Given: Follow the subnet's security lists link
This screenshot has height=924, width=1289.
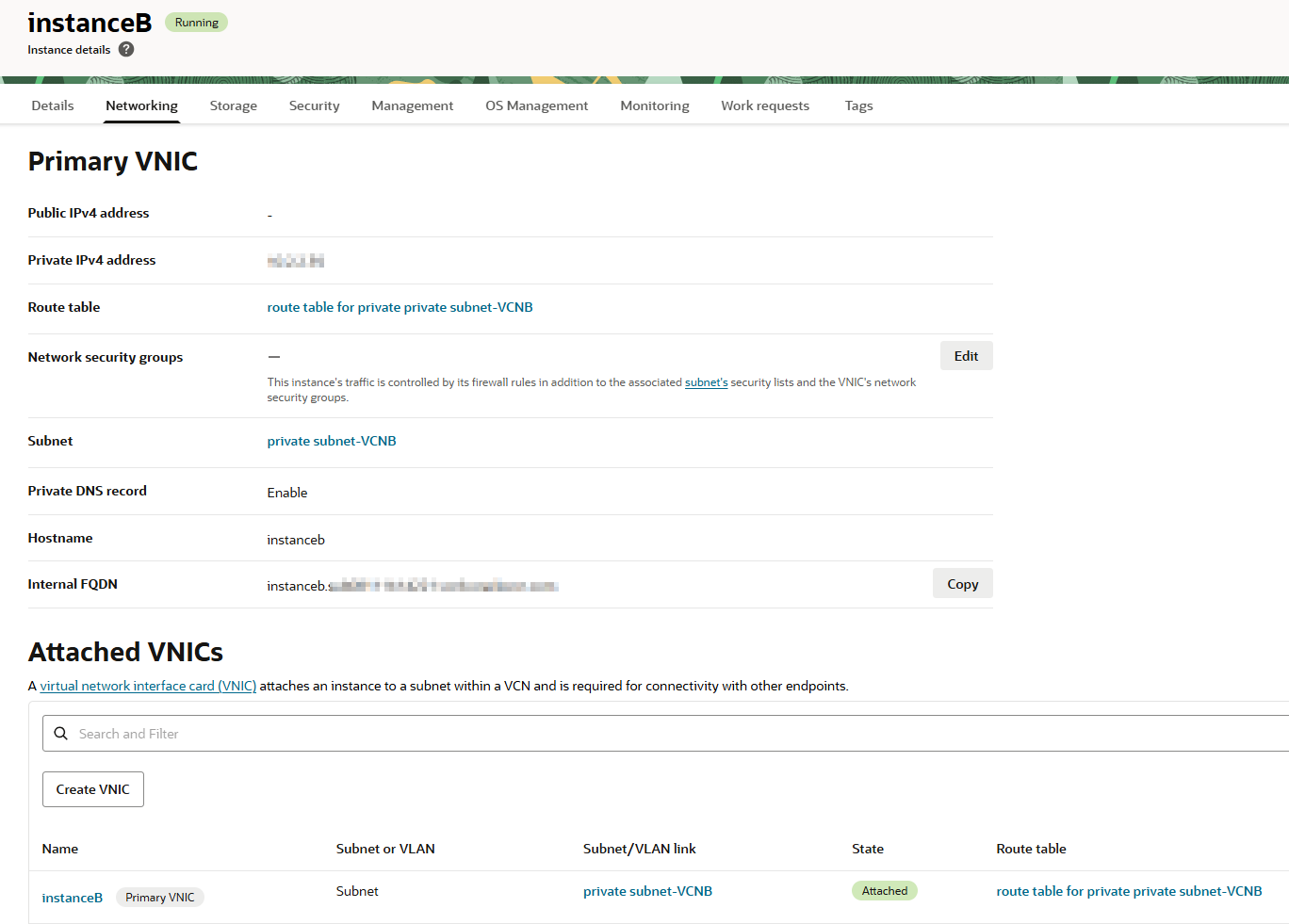Looking at the screenshot, I should tap(706, 382).
